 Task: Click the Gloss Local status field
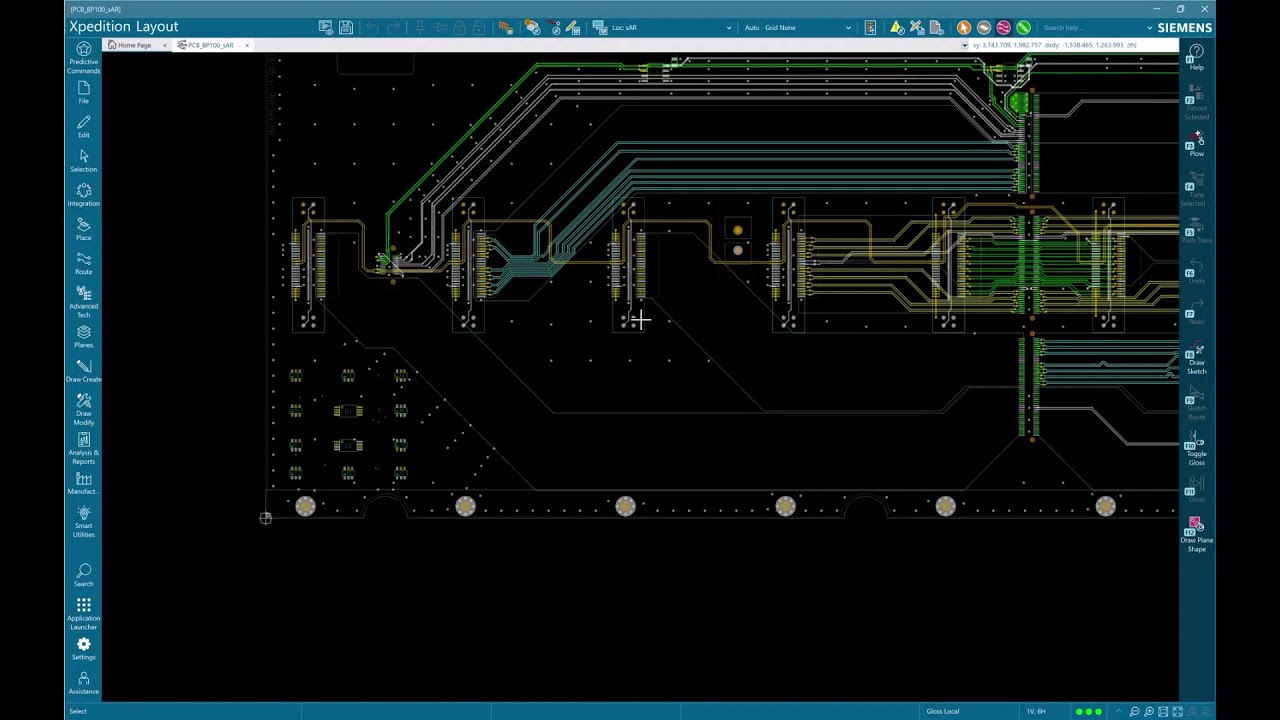coord(943,711)
